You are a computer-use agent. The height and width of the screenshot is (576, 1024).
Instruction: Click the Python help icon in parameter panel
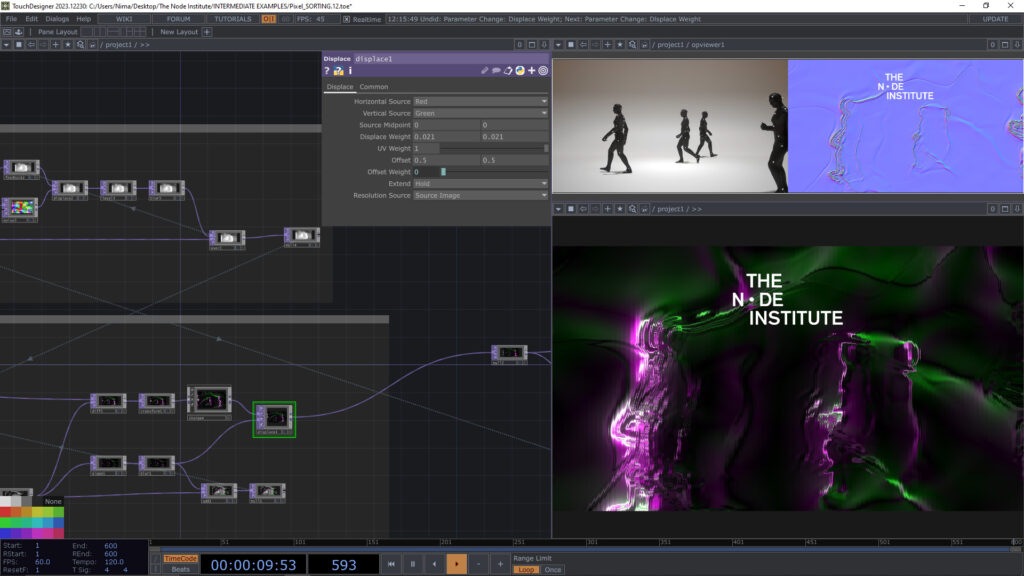338,71
